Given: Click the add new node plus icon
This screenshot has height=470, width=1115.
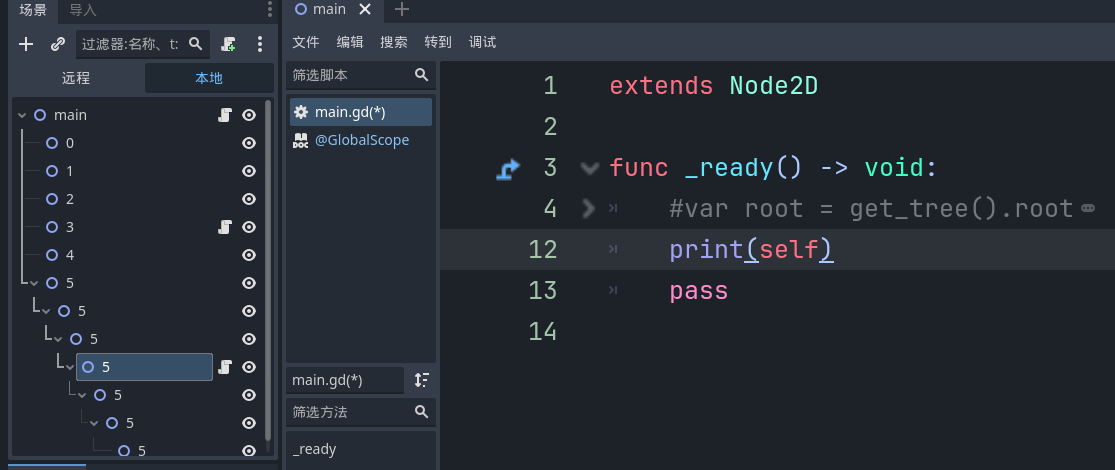Looking at the screenshot, I should [27, 44].
